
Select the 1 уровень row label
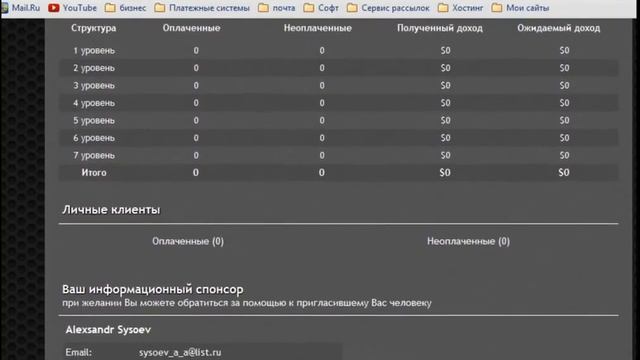point(94,51)
